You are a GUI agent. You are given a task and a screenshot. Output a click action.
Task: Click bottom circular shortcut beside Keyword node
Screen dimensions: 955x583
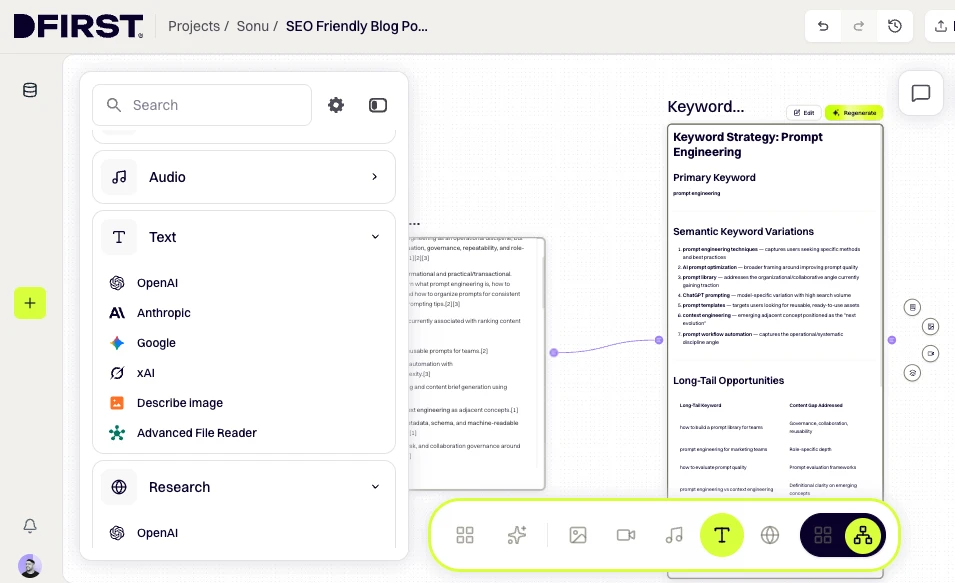tap(912, 373)
